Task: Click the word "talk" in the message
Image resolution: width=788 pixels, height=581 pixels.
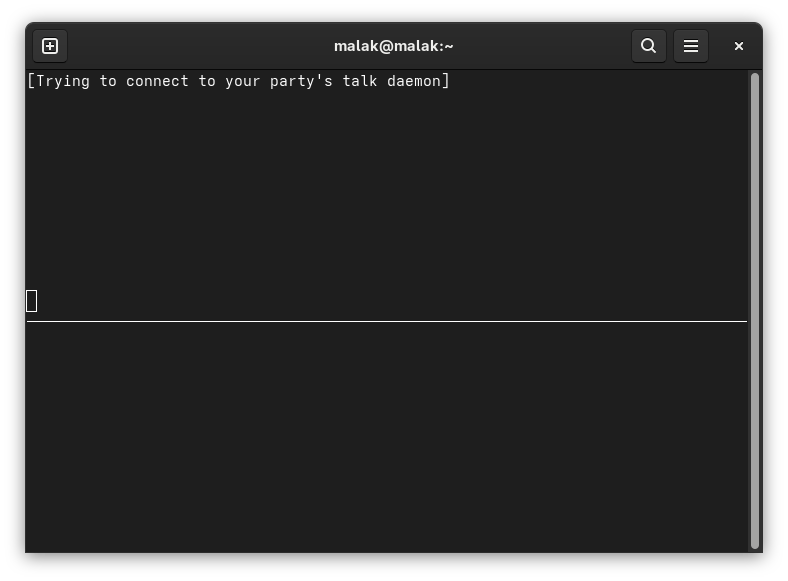Action: [360, 81]
